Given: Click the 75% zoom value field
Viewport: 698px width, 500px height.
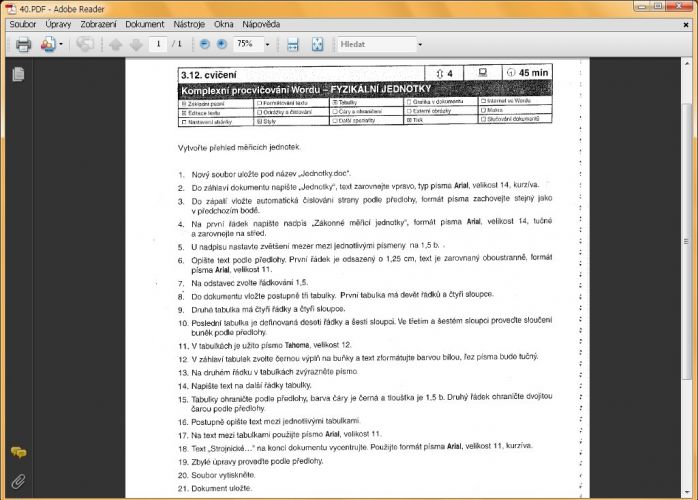Looking at the screenshot, I should (248, 44).
